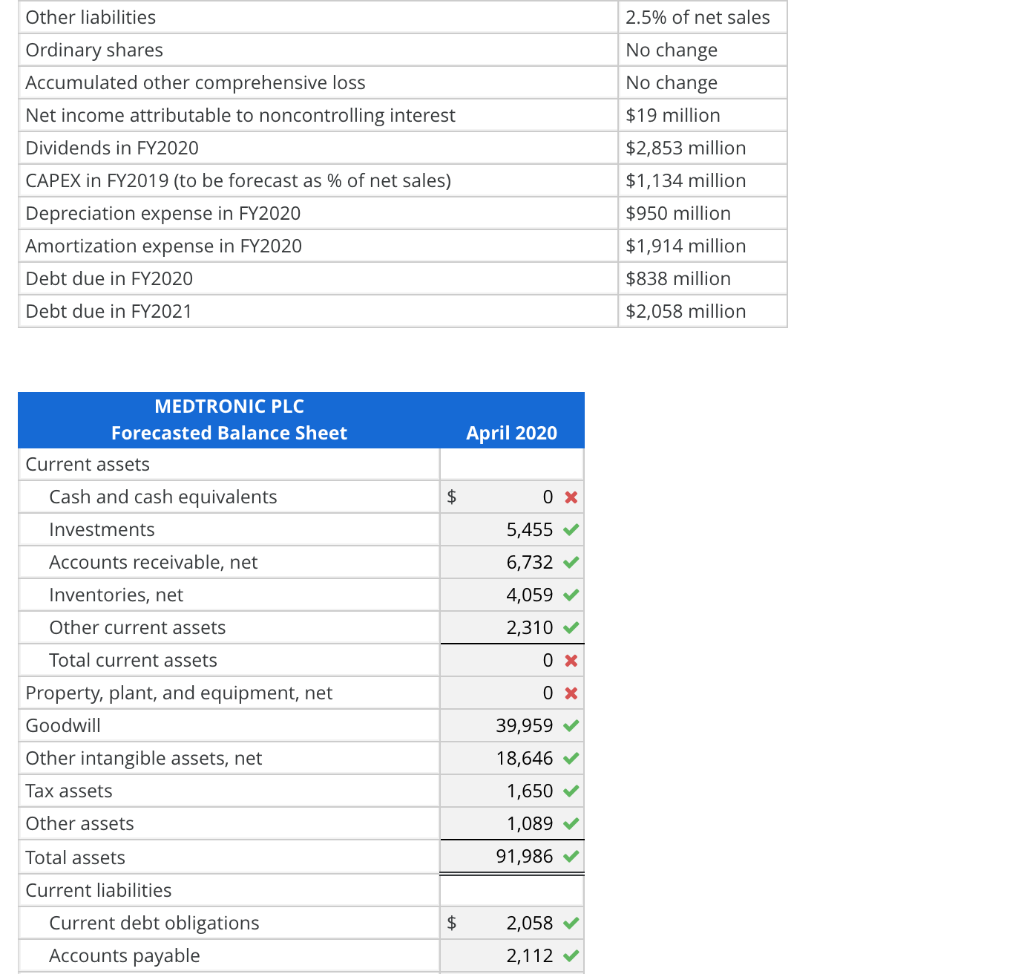
Task: Click the red X beside Cash and cash equivalents
Action: click(571, 496)
